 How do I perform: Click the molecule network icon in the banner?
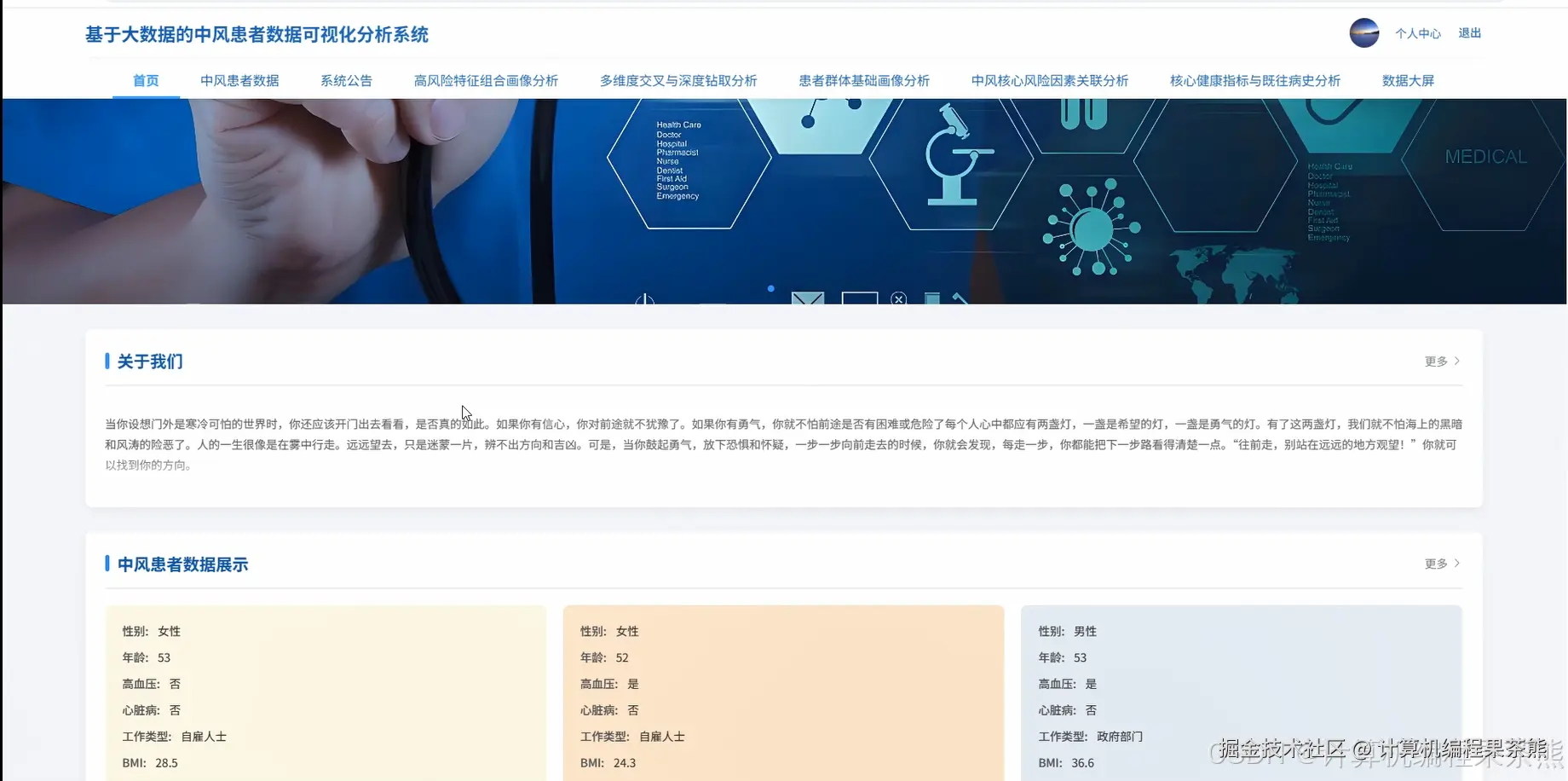point(1091,228)
